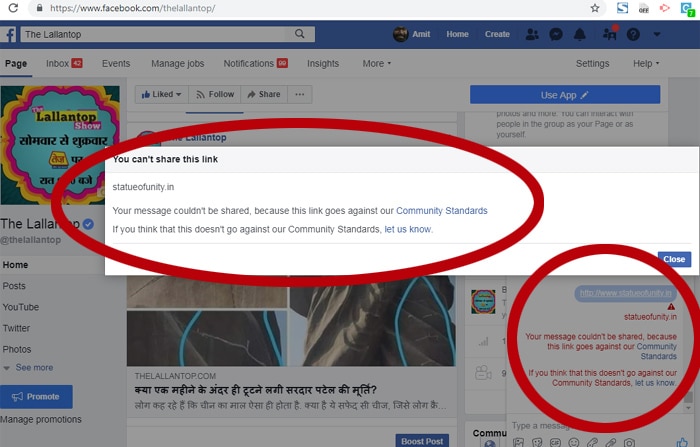Viewport: 700px width, 447px height.
Task: Expand the More dropdown
Action: coord(376,63)
